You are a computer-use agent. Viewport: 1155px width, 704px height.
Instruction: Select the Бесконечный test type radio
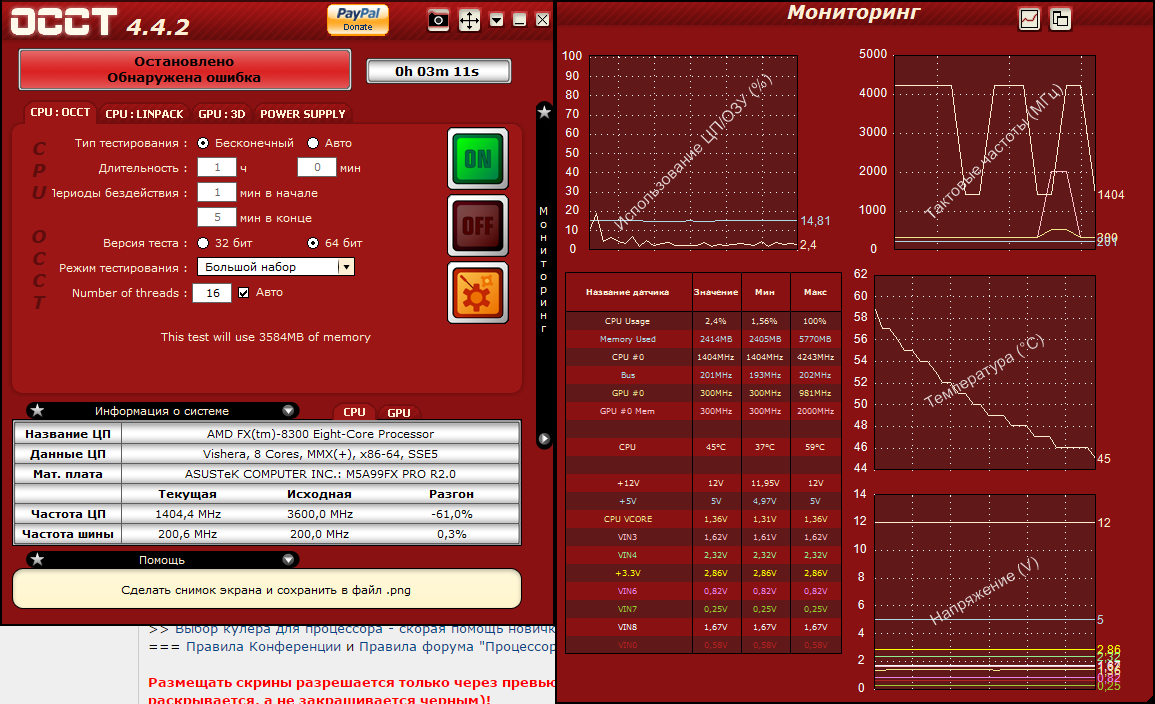[x=203, y=143]
